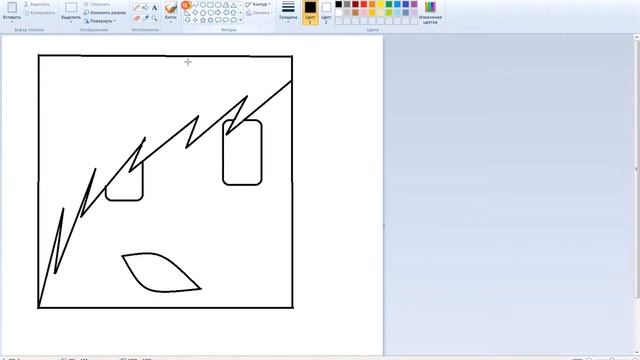This screenshot has width=640, height=360.
Task: Choose the Cloud callout shape
Action: click(233, 20)
